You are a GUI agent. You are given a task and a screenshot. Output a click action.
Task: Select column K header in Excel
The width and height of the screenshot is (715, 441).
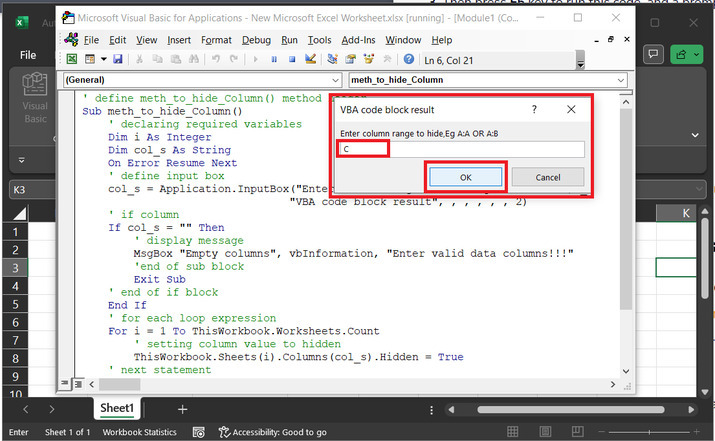[676, 213]
